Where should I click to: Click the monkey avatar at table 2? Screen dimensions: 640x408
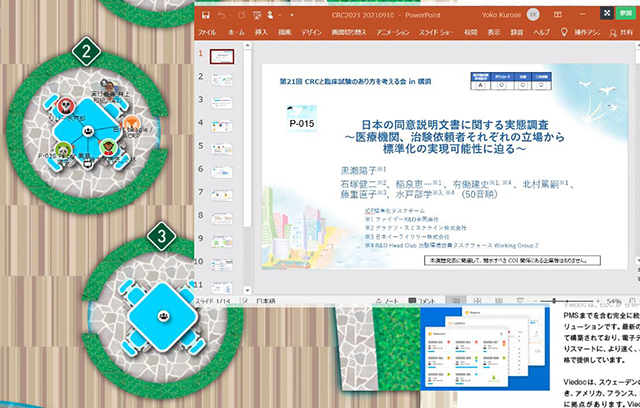pos(108,148)
